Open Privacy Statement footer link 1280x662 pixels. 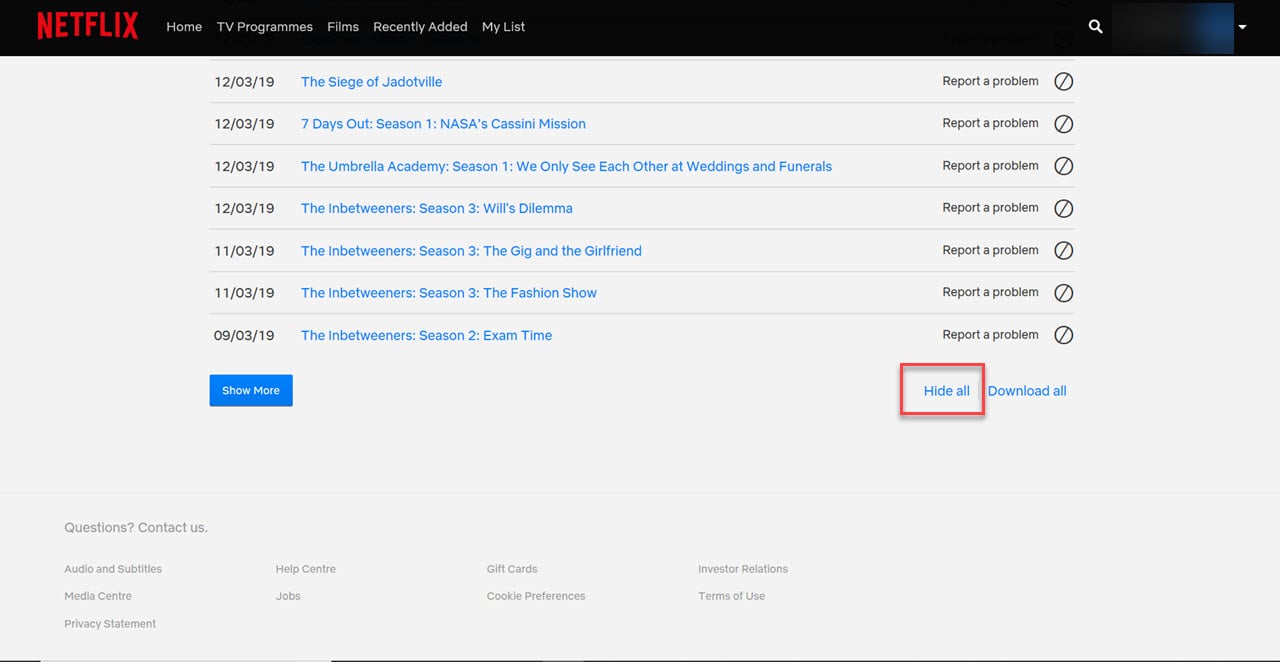tap(110, 624)
